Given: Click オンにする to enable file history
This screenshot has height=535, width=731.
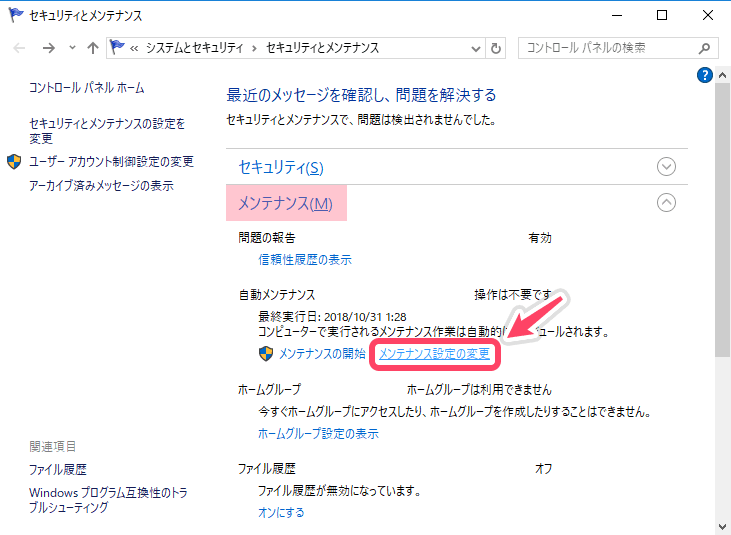Looking at the screenshot, I should coord(281,513).
